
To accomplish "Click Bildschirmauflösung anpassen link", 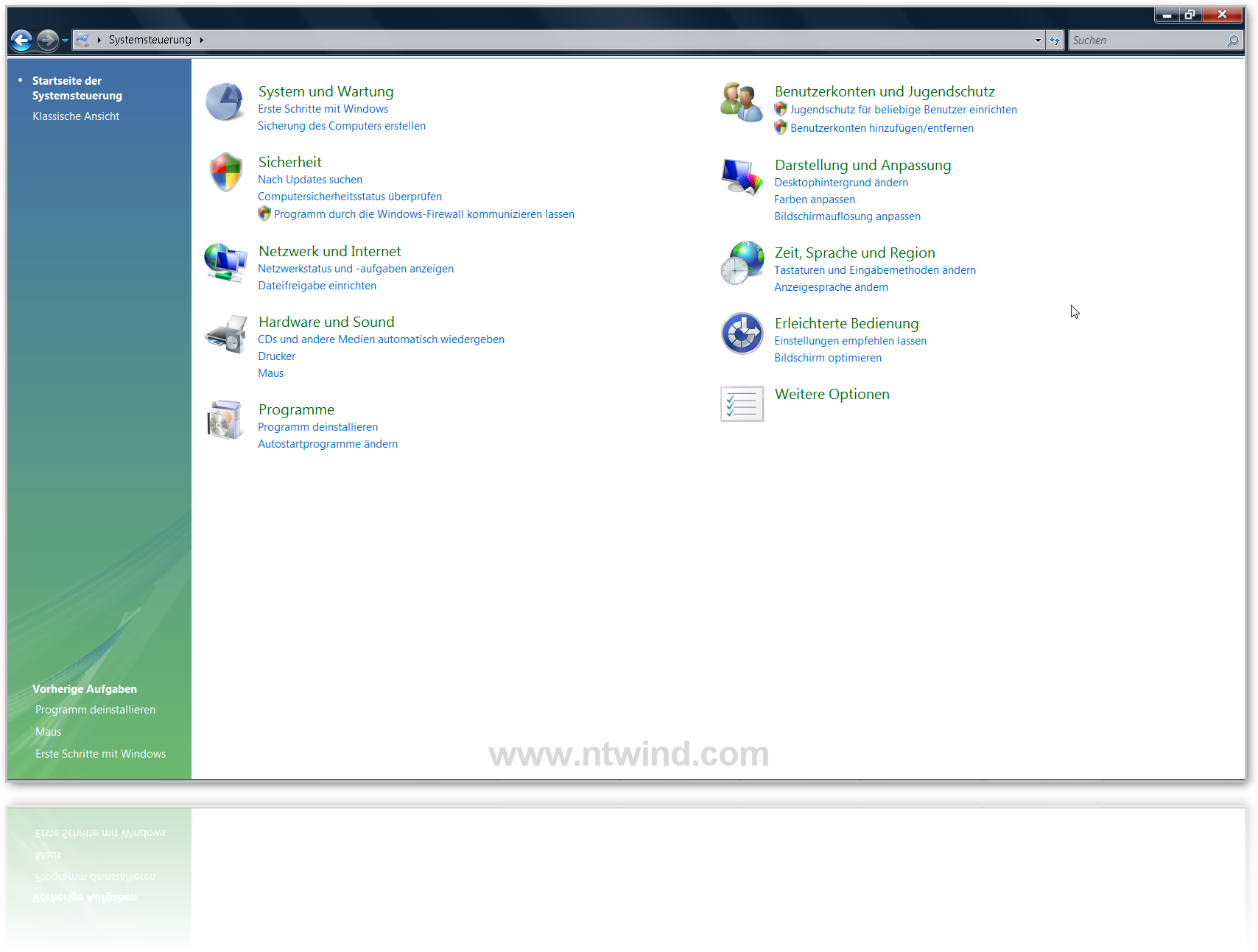I will (847, 216).
